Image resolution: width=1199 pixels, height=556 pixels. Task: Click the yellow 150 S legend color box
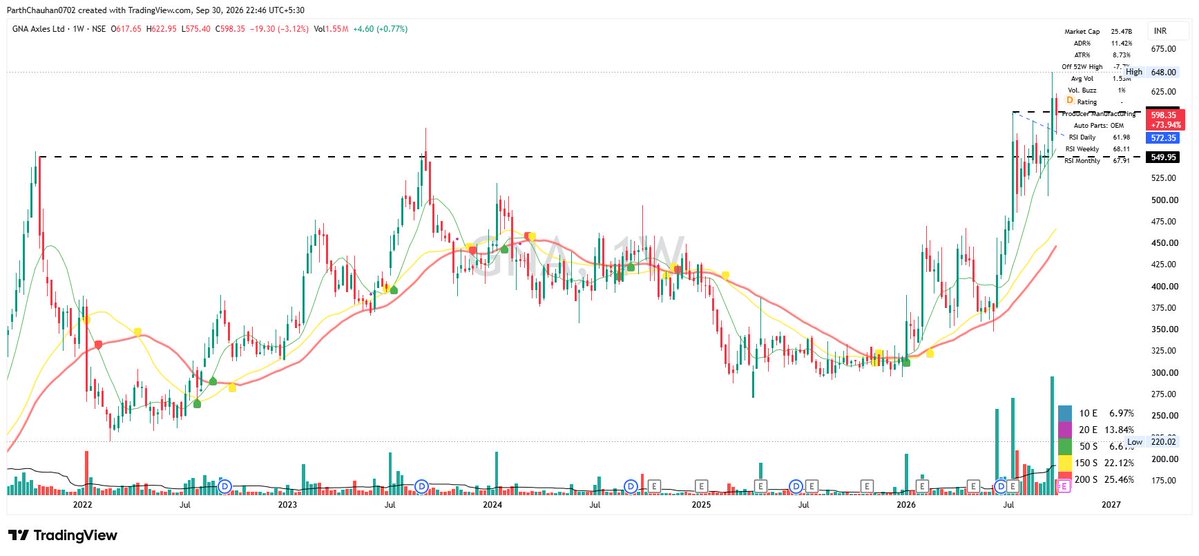(1064, 463)
